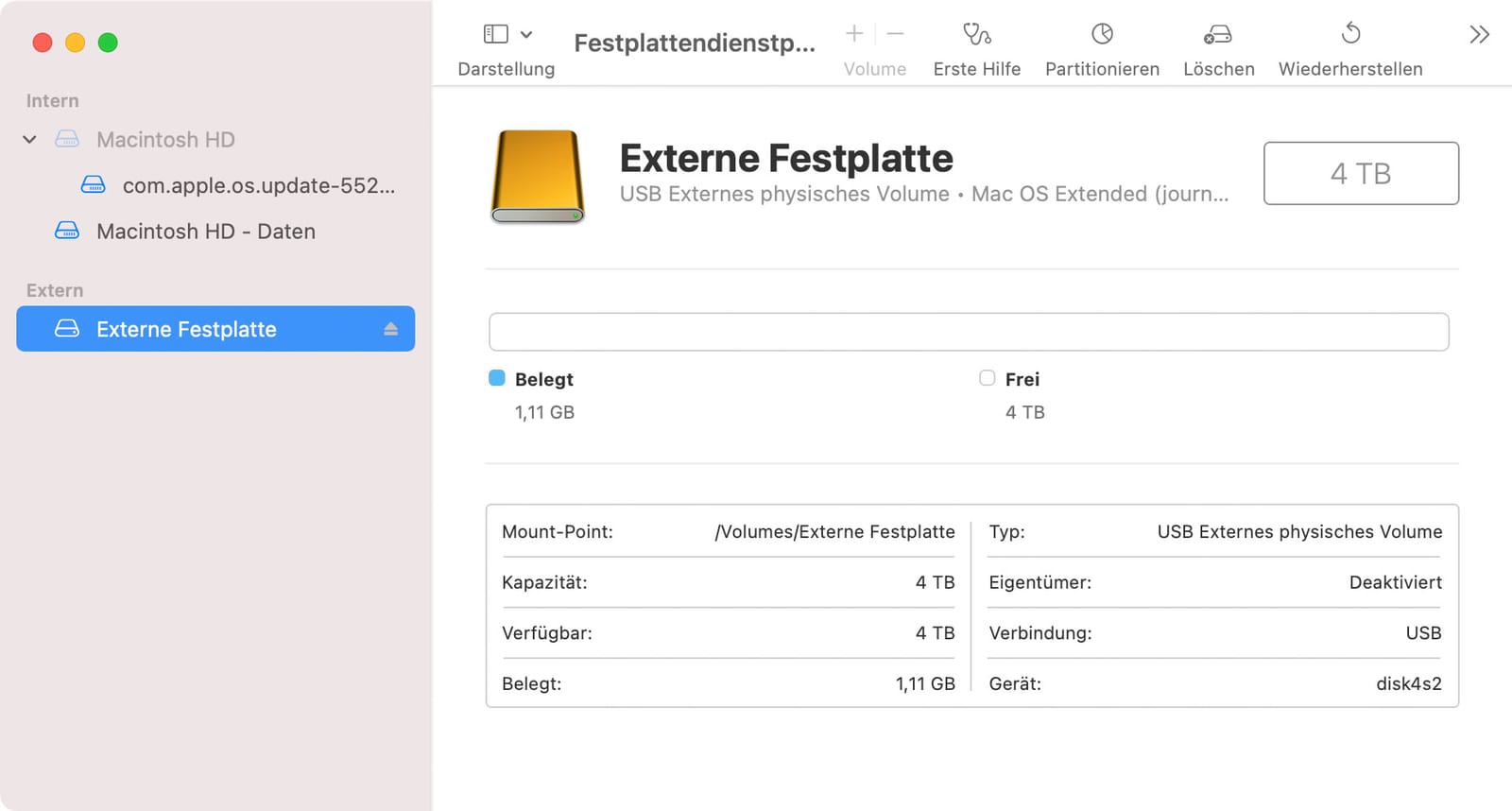Select Macintosh HD in sidebar
This screenshot has width=1512, height=811.
coord(165,140)
